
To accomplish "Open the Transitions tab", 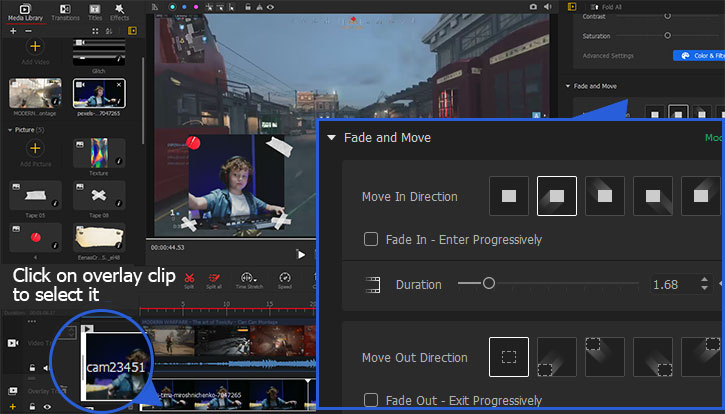I will [x=65, y=12].
